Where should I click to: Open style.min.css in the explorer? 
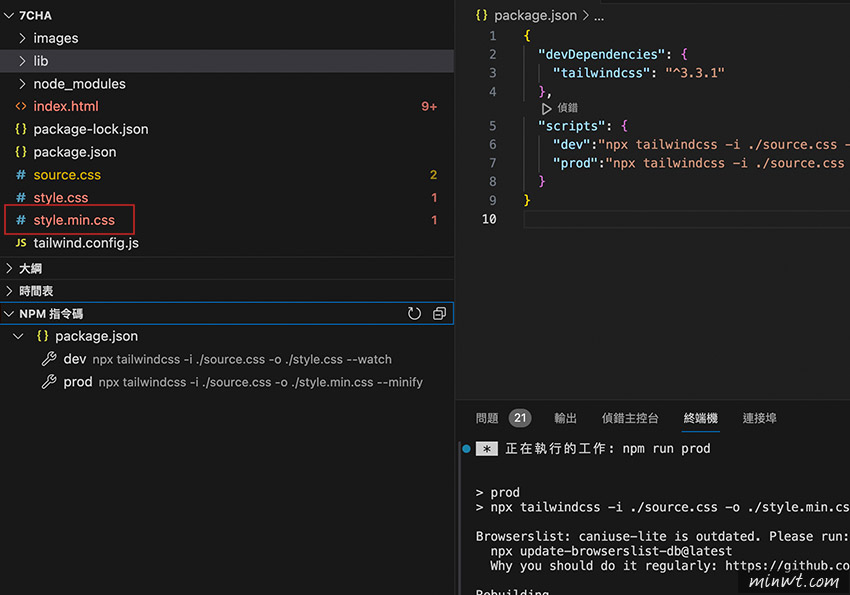pos(74,220)
